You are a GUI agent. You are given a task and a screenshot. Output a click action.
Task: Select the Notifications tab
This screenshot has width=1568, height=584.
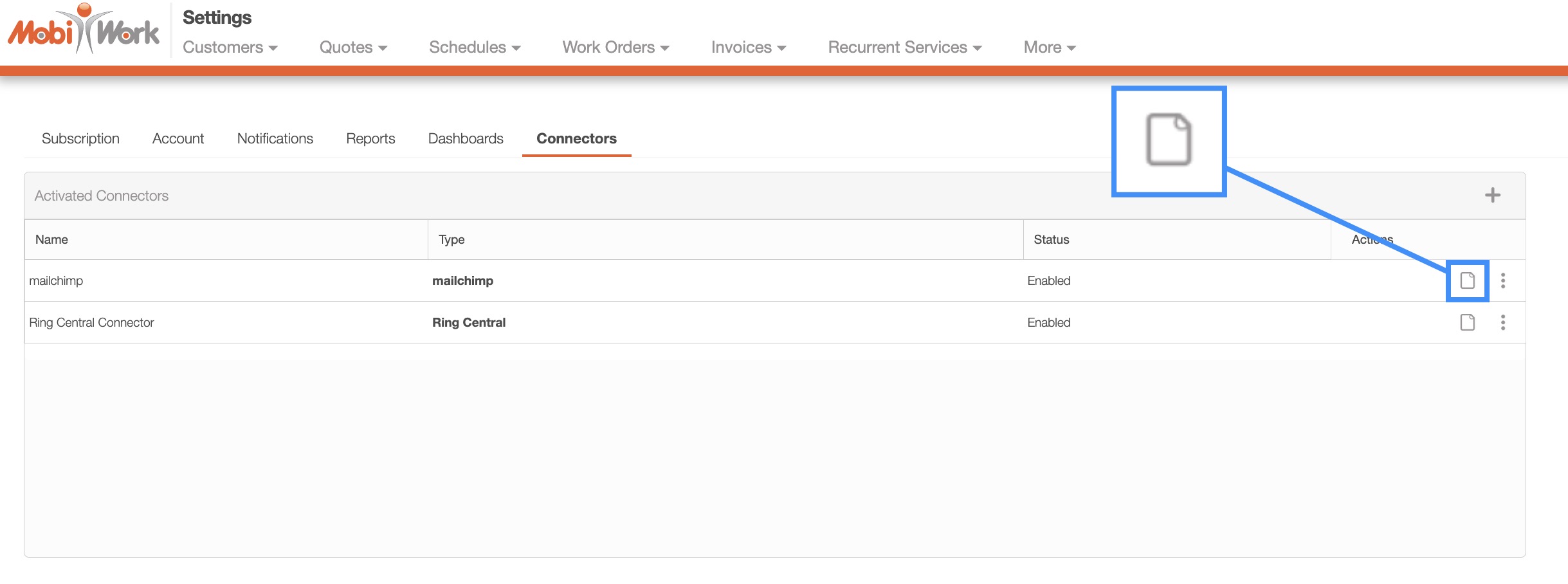(x=275, y=139)
